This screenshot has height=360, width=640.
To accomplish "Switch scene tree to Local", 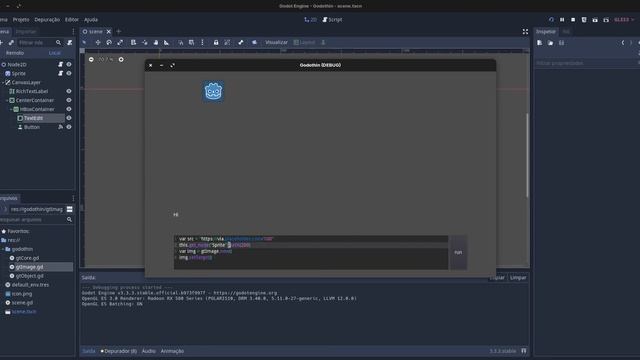I will coord(54,53).
